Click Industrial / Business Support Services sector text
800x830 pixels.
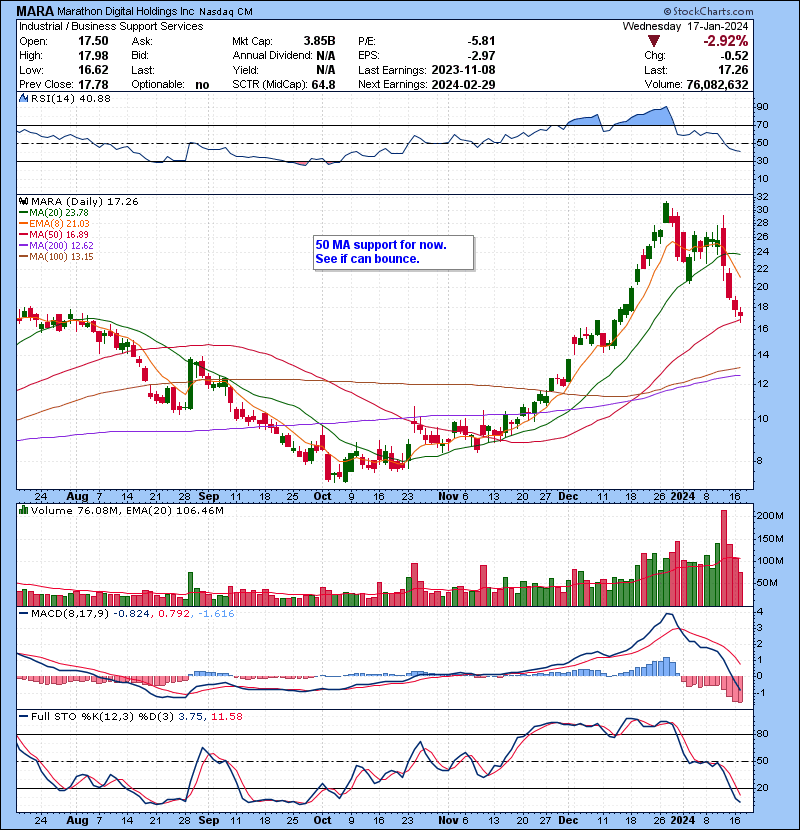click(x=111, y=26)
